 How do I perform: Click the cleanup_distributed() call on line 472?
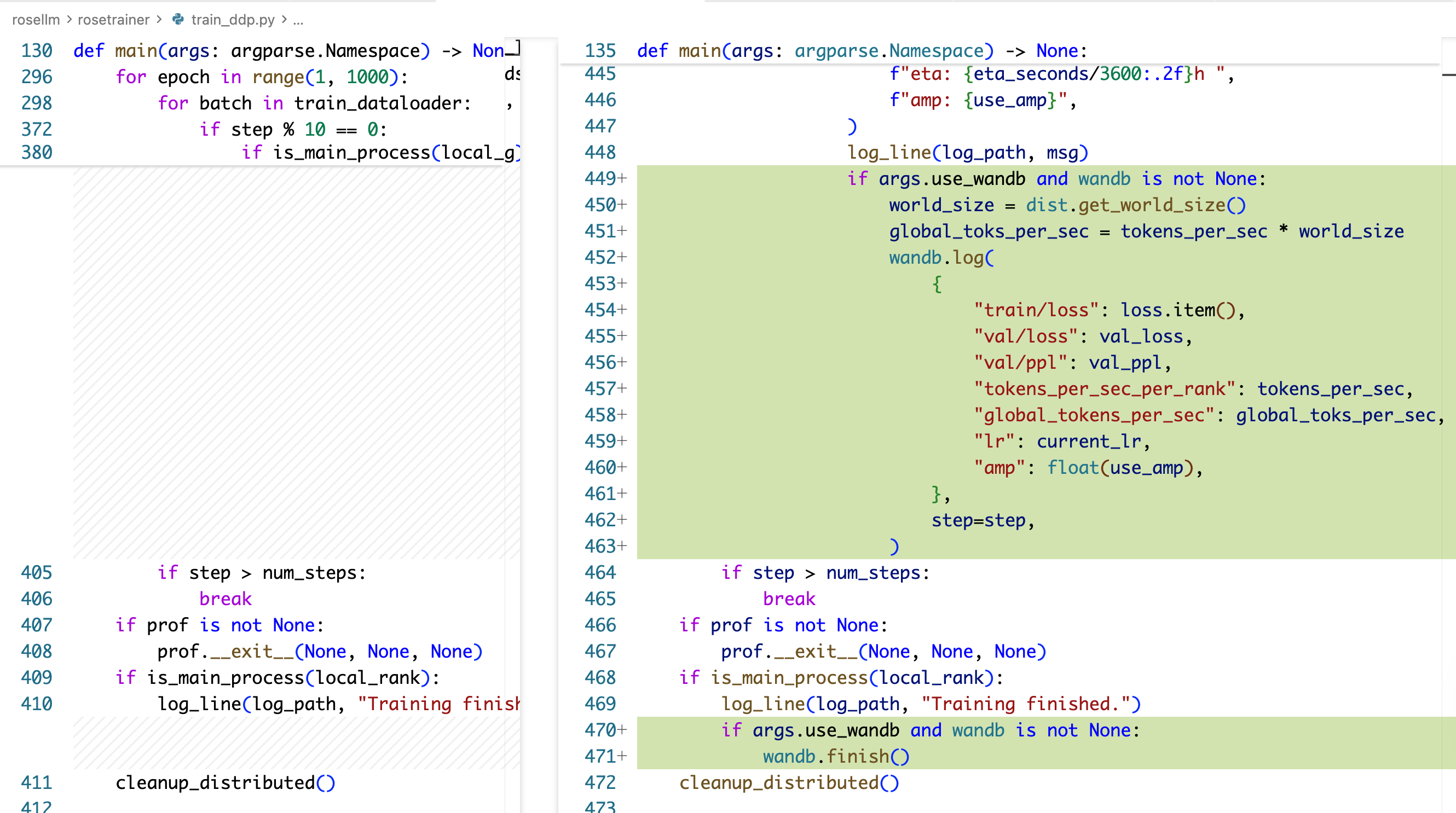788,782
